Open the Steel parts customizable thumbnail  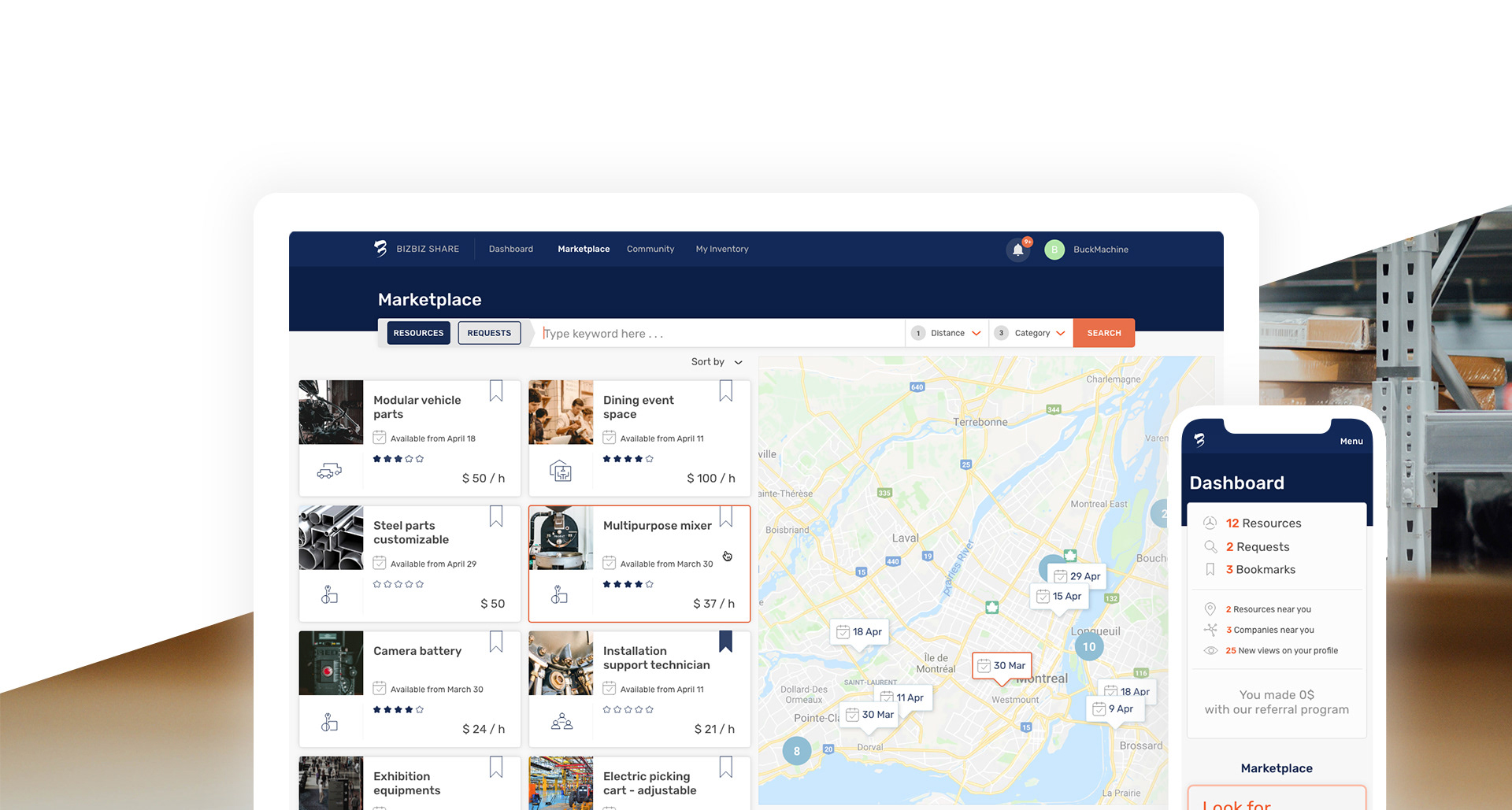tap(331, 538)
